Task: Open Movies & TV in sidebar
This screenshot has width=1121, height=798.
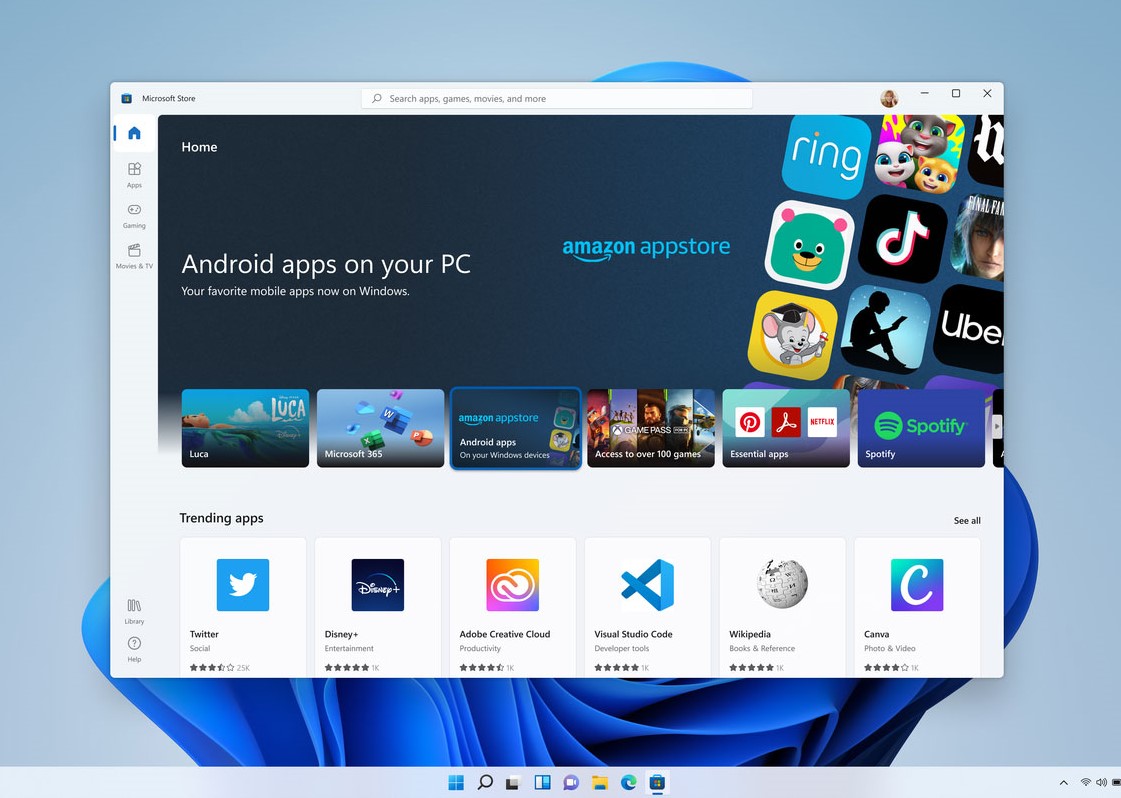Action: 134,256
